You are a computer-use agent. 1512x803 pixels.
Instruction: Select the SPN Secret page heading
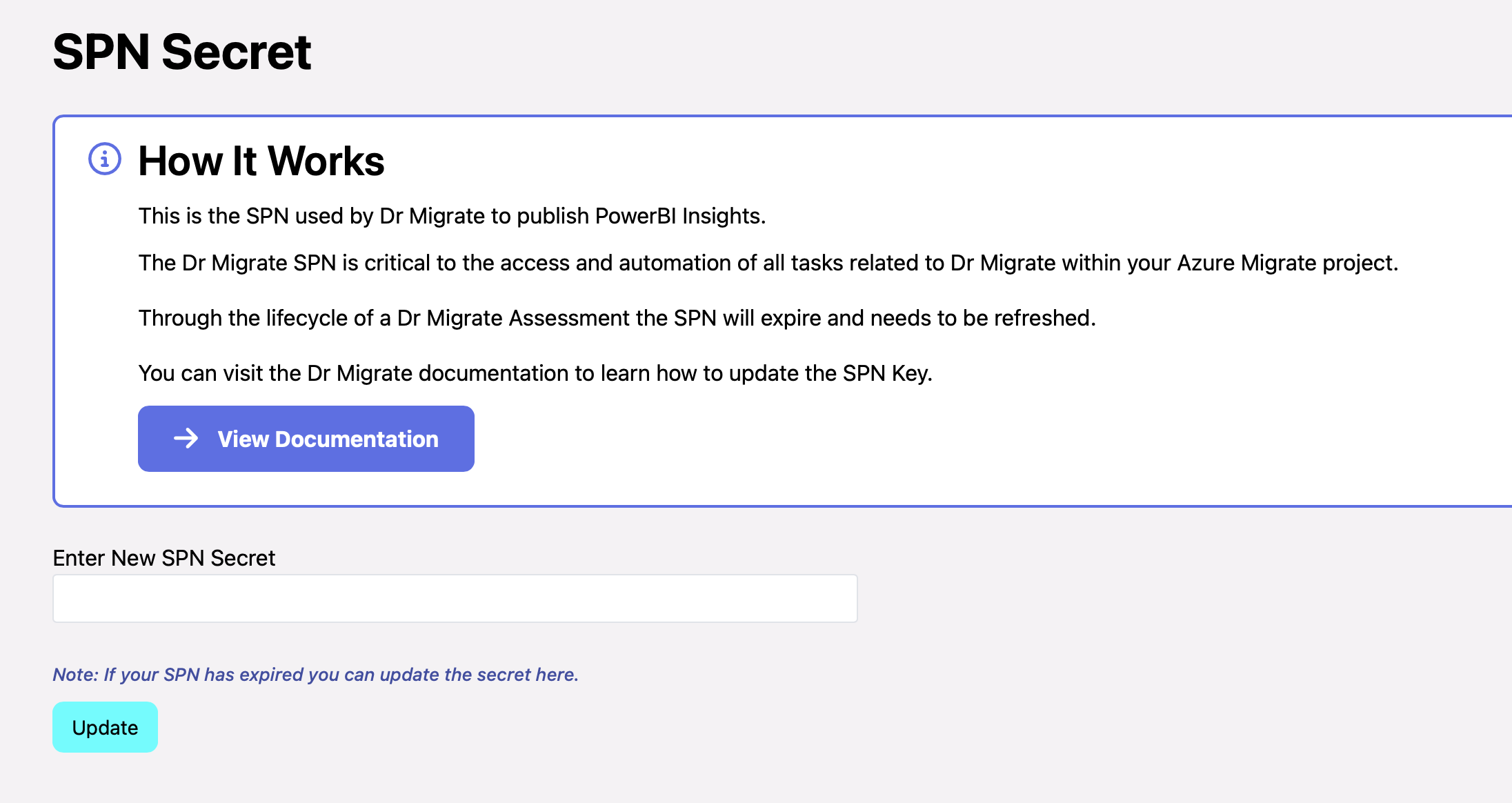coord(182,52)
